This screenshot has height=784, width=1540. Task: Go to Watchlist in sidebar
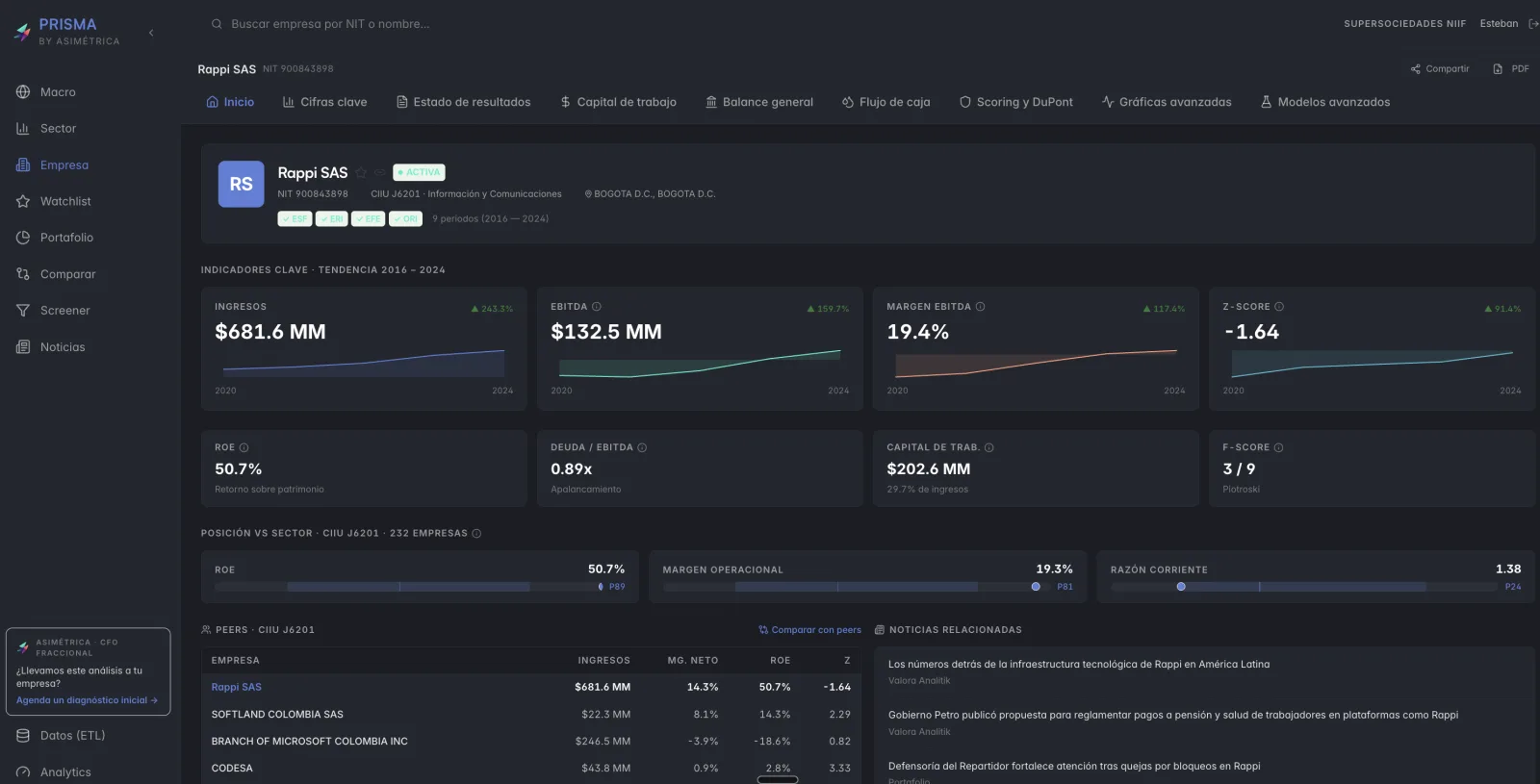pos(65,202)
